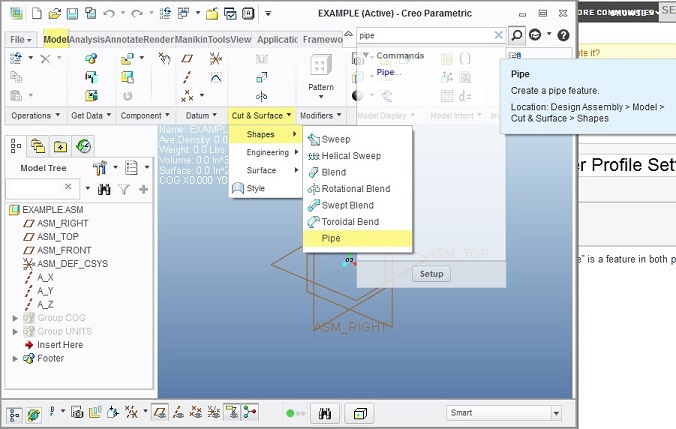676x429 pixels.
Task: Click the datum Plane icon in the ribbon
Action: pos(187,58)
